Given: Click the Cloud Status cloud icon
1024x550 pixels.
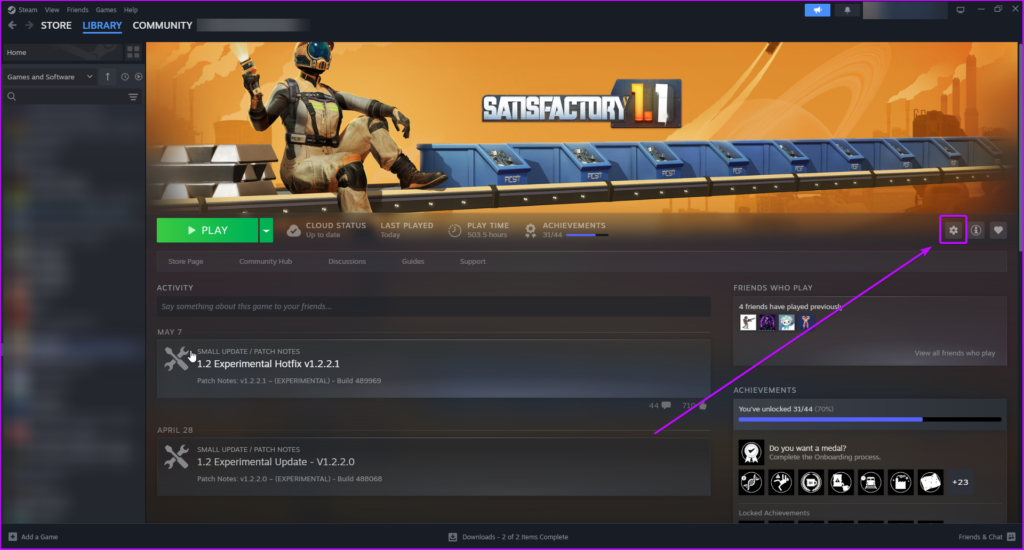Looking at the screenshot, I should [294, 230].
